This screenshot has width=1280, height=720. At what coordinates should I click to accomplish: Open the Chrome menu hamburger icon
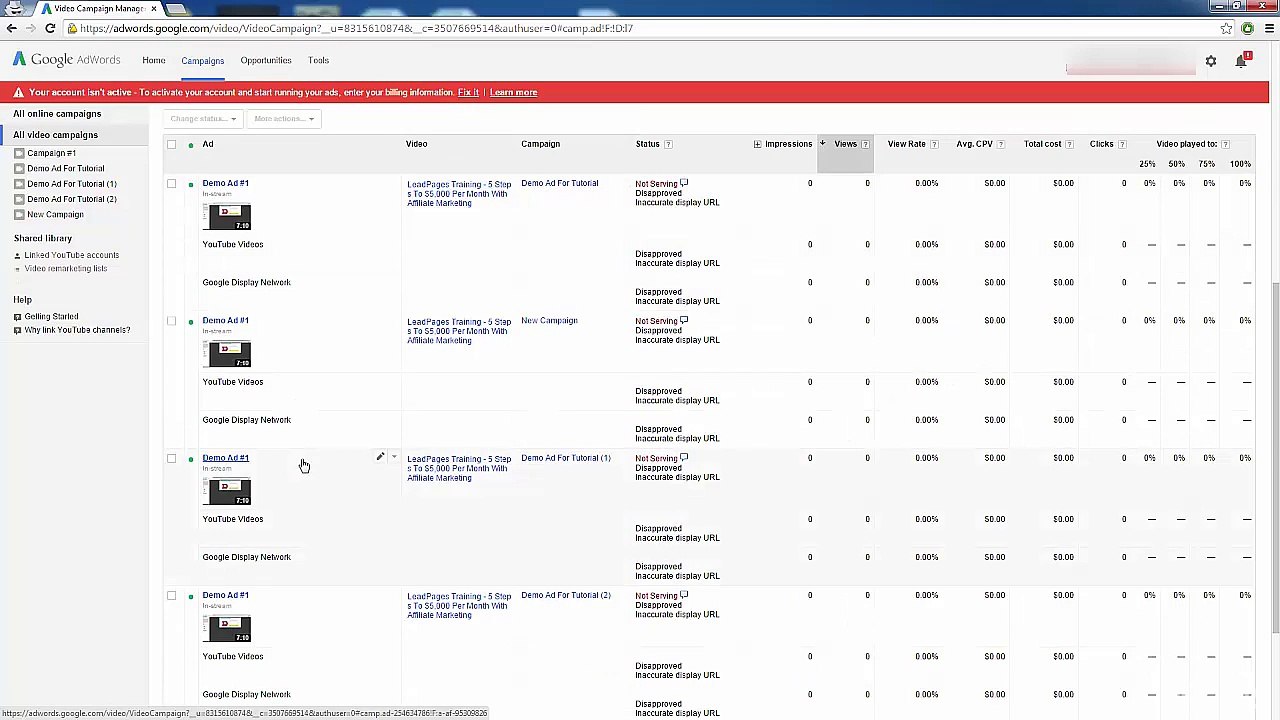(1268, 28)
